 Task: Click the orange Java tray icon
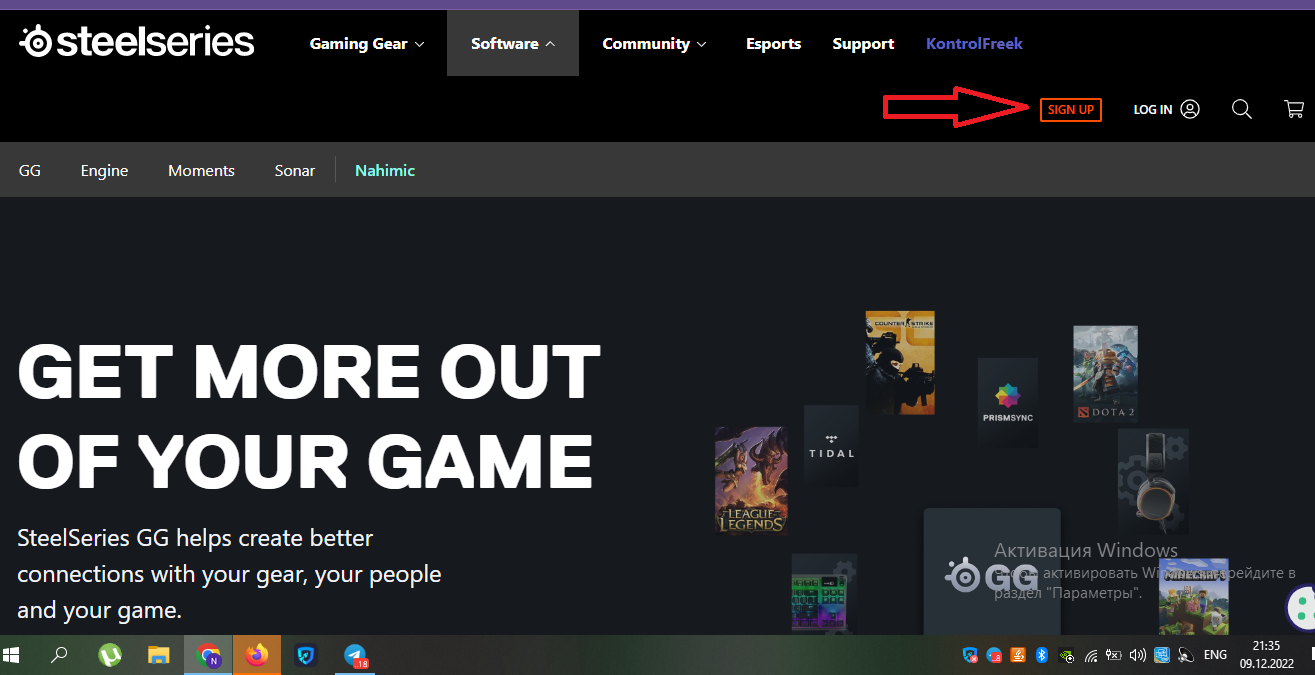(x=1017, y=656)
